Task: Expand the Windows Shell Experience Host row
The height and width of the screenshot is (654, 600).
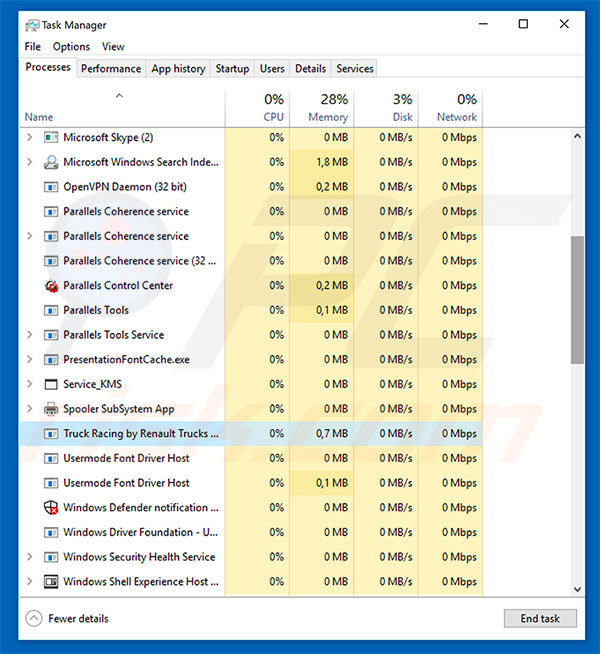Action: [29, 581]
